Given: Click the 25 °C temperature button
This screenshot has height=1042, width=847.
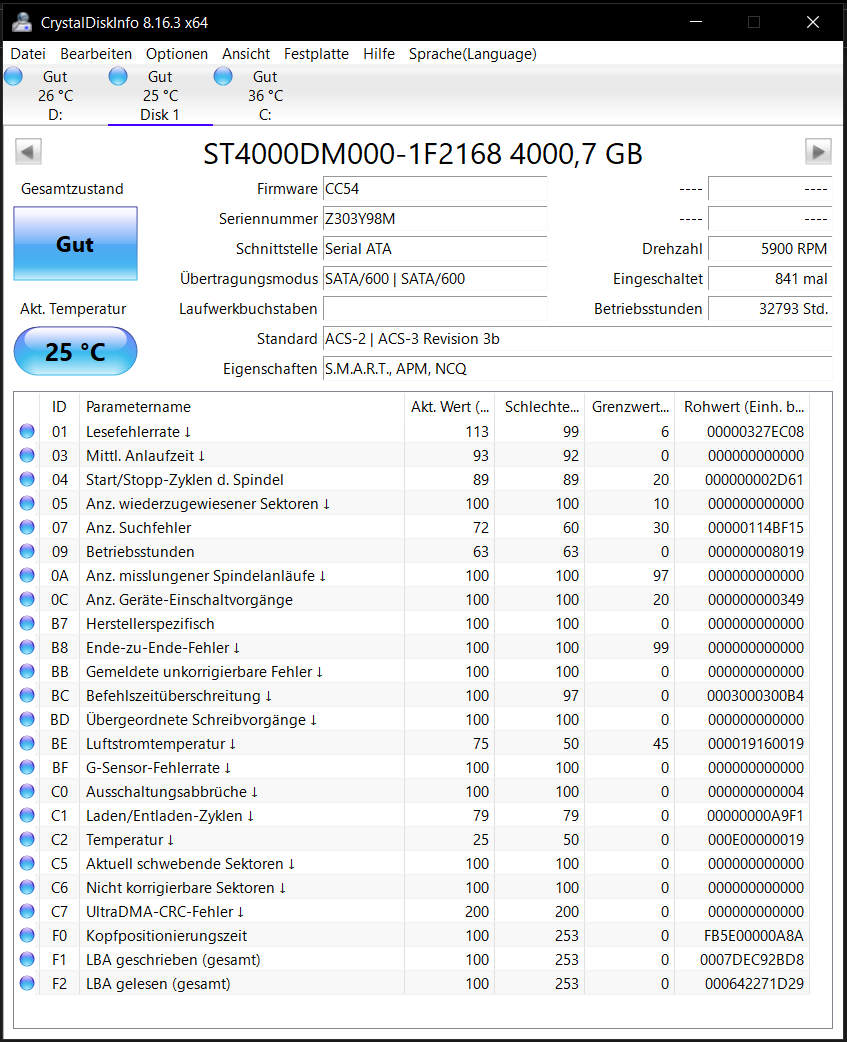Looking at the screenshot, I should coord(75,351).
